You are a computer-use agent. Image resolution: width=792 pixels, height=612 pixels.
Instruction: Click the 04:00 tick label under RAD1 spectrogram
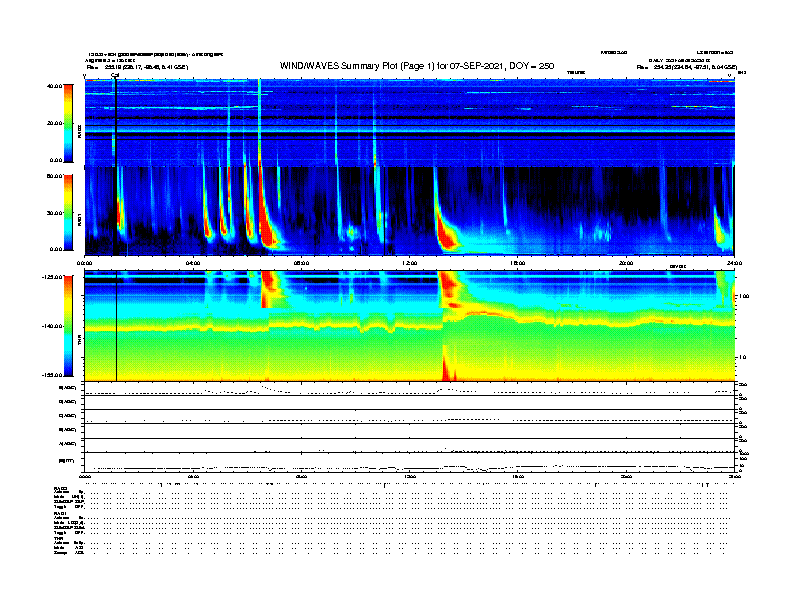coord(193,263)
